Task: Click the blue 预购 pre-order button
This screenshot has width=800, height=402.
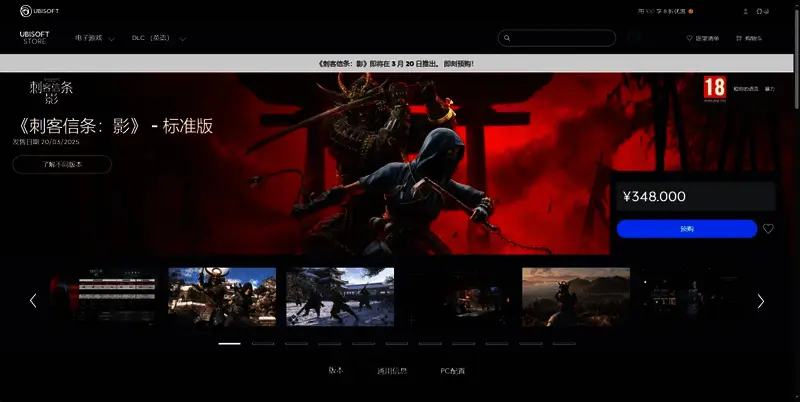Action: click(686, 229)
